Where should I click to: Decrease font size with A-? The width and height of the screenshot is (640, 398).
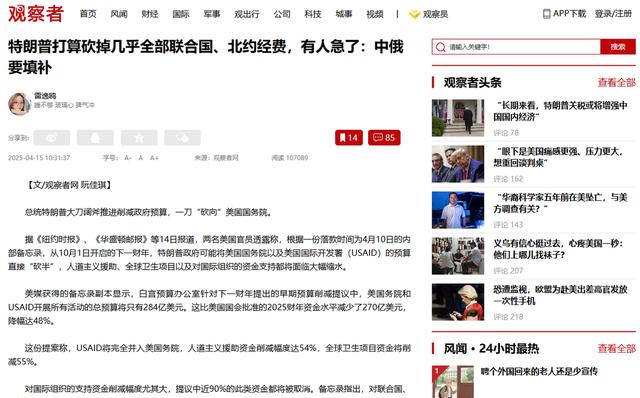(x=128, y=158)
